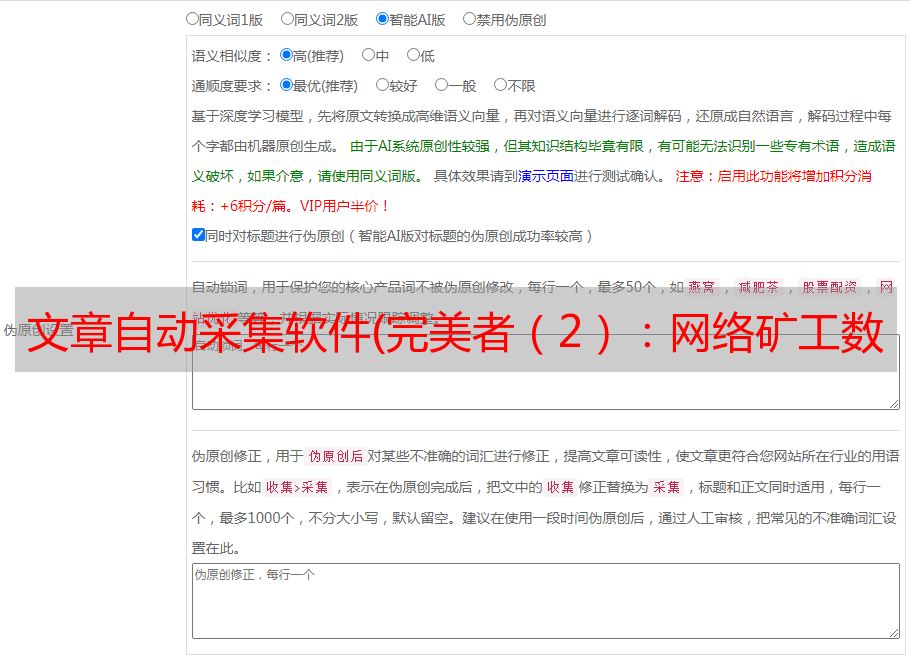Image resolution: width=911 pixels, height=658 pixels.
Task: Click into the 伪原创修正 text area
Action: tap(546, 601)
